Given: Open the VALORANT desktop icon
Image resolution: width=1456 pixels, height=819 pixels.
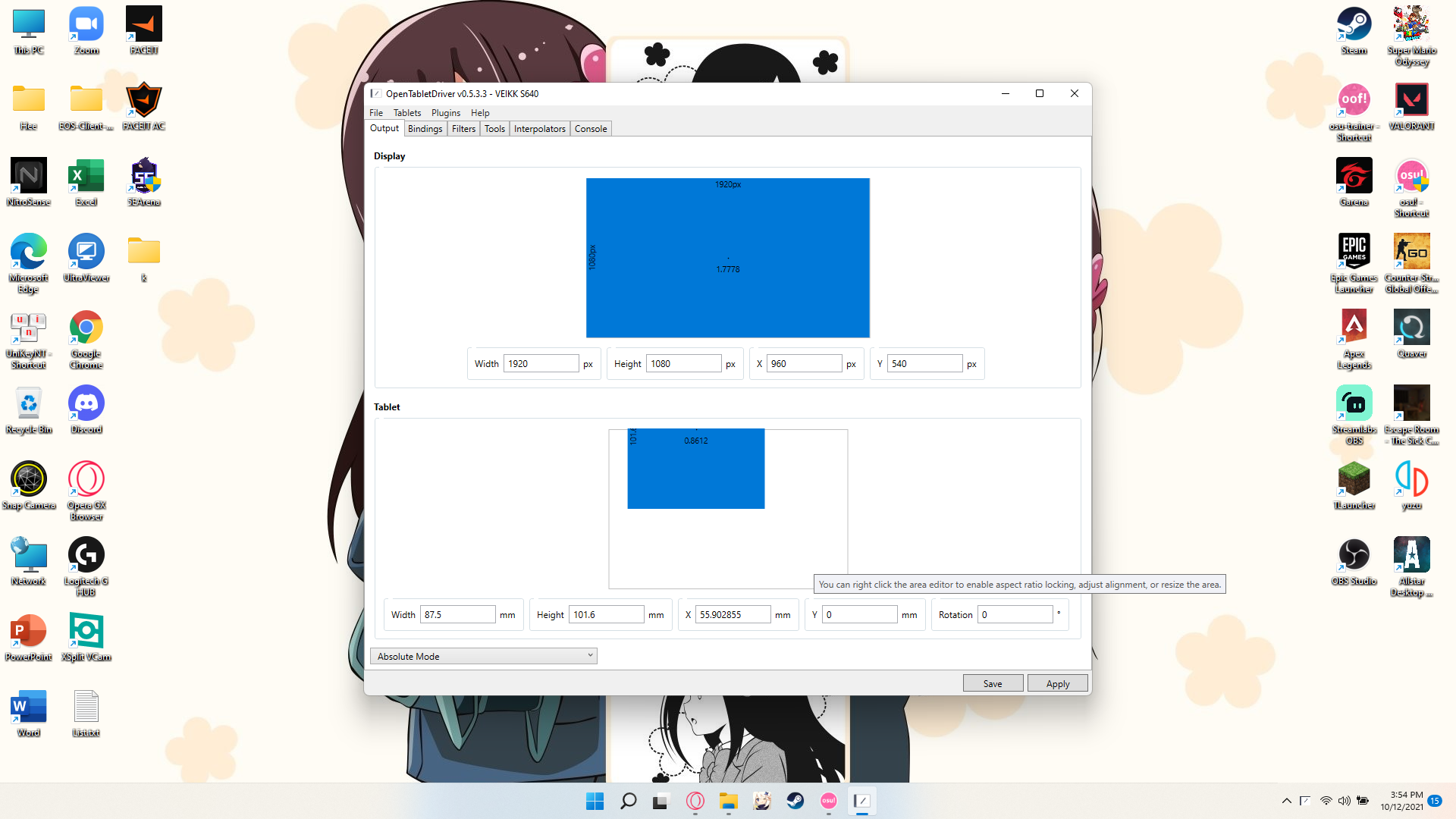Looking at the screenshot, I should [x=1411, y=107].
